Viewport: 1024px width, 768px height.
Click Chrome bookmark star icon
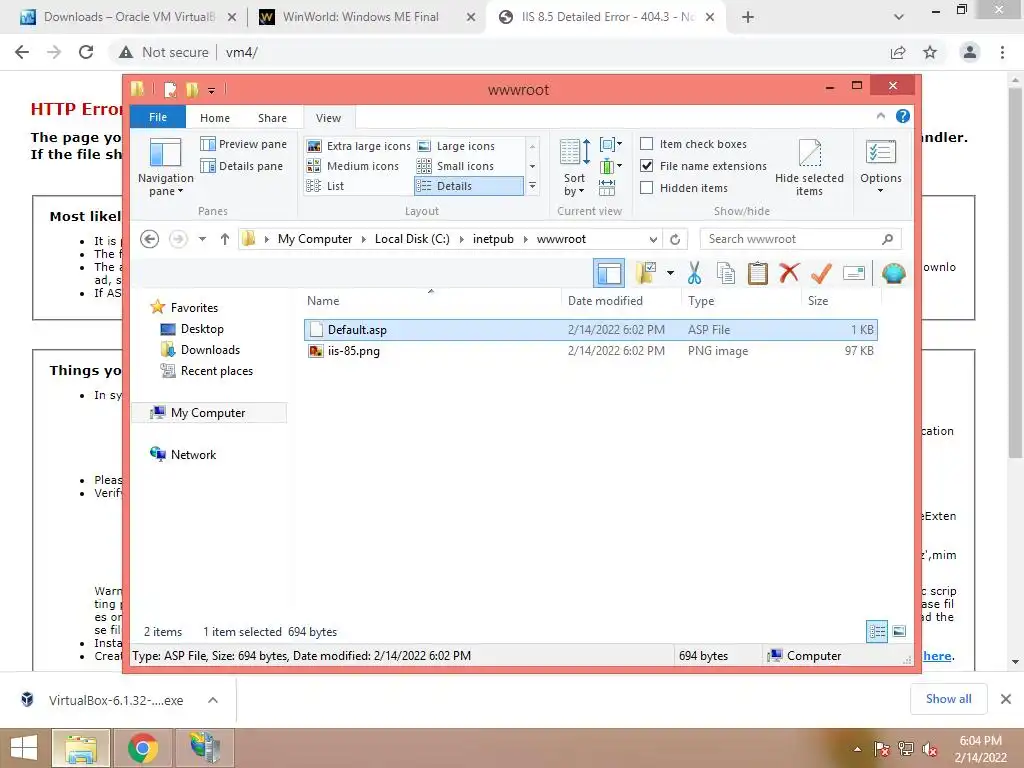click(x=930, y=52)
